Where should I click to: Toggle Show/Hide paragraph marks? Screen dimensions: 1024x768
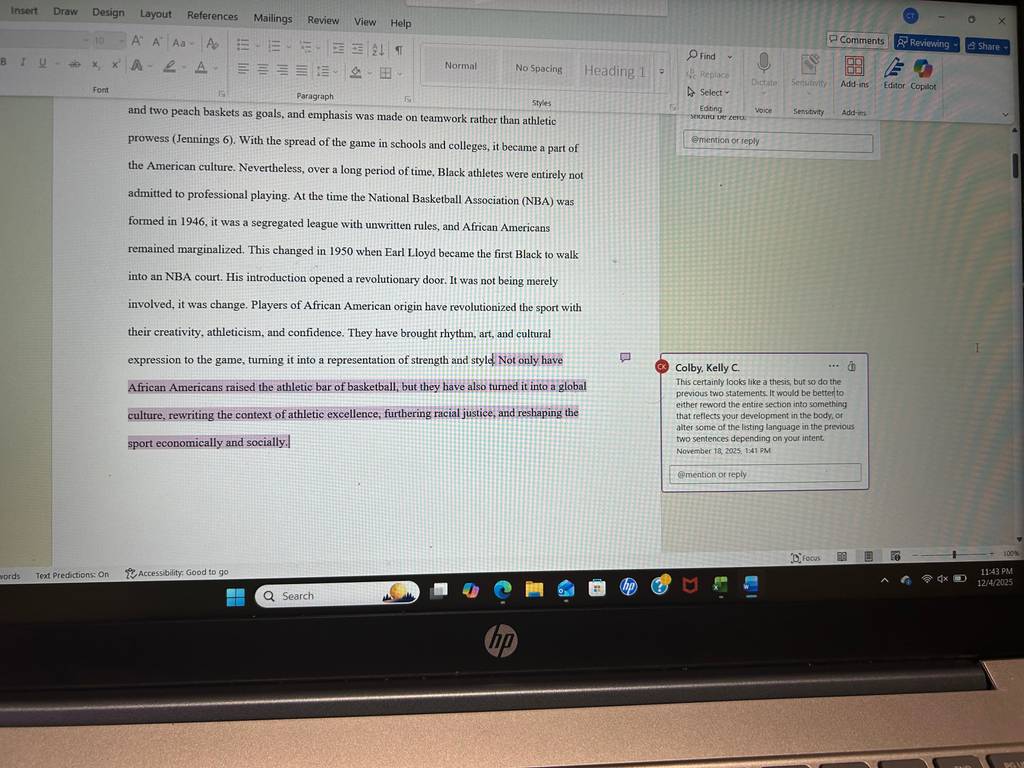coord(398,50)
